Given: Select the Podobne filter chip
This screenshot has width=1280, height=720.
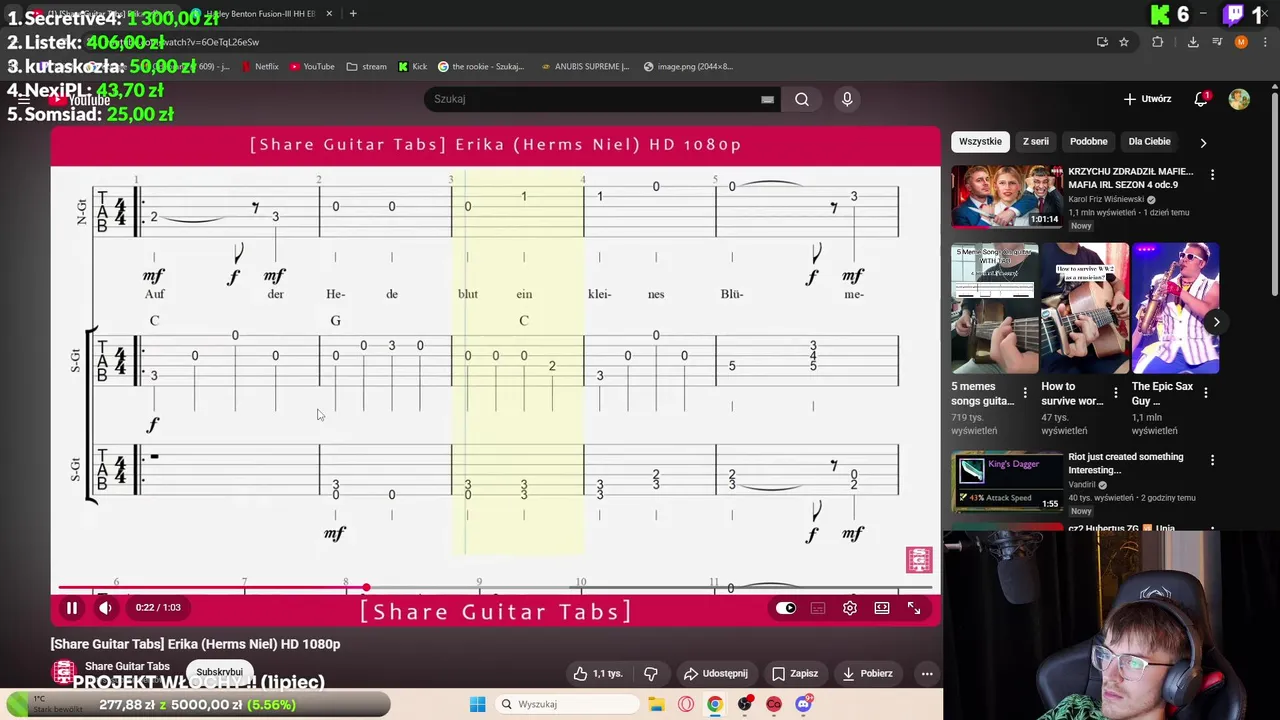Looking at the screenshot, I should pos(1088,141).
